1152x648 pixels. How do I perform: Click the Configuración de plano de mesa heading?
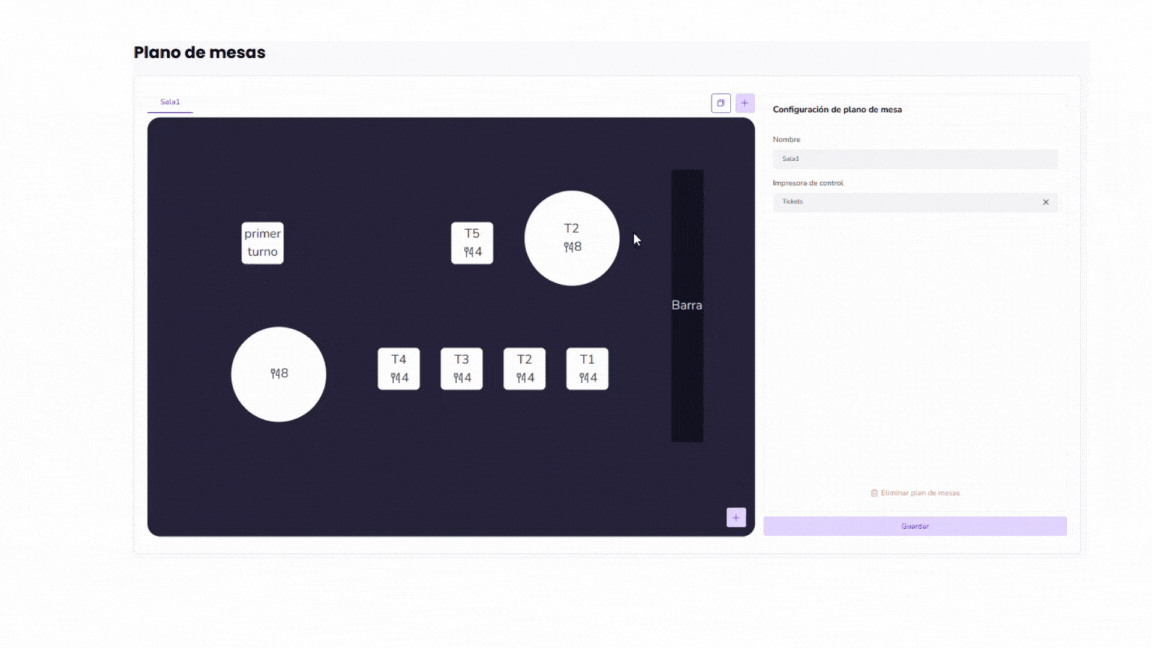[837, 110]
